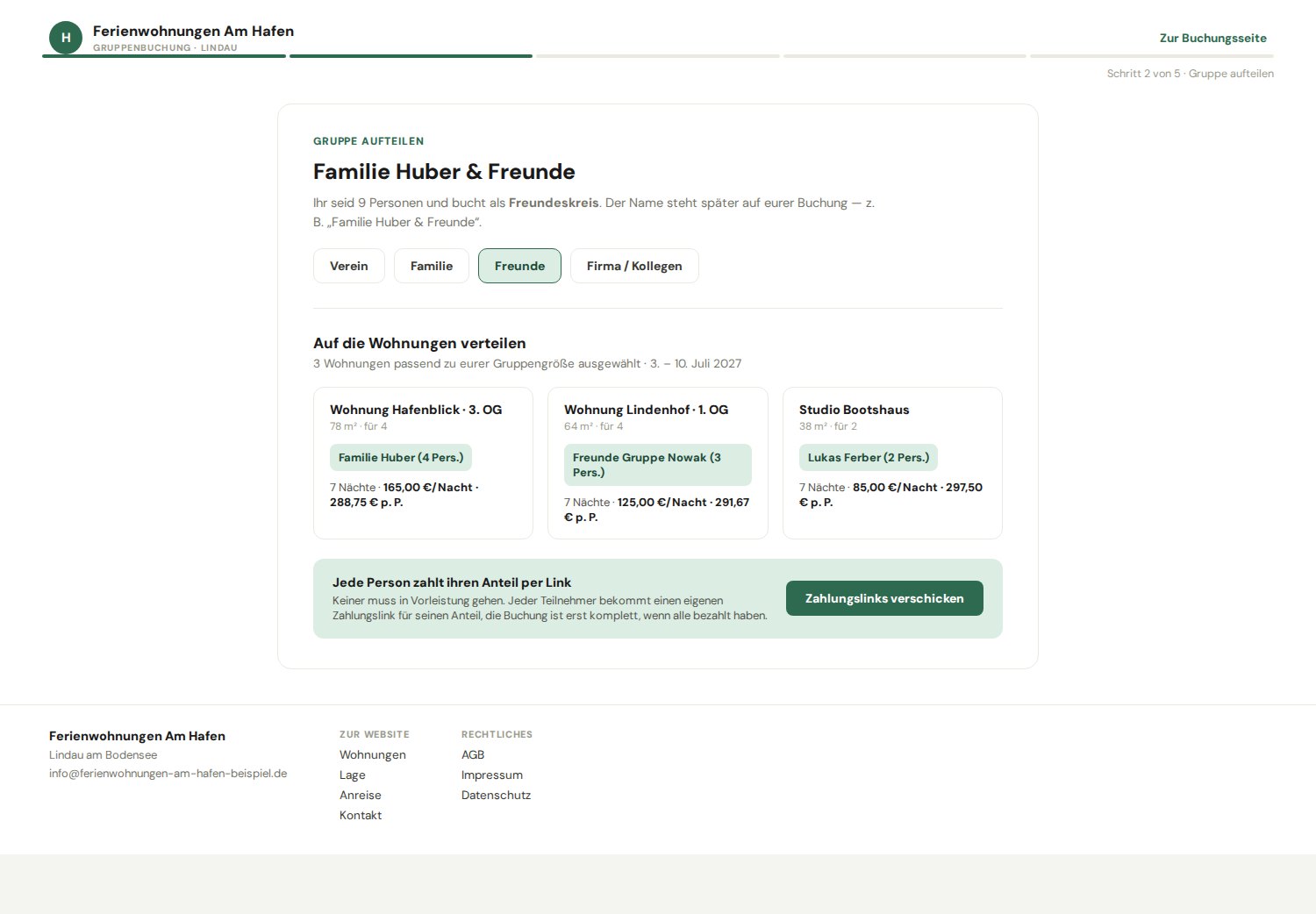Viewport: 1316px width, 914px height.
Task: Open the AGB footer link
Action: [473, 754]
